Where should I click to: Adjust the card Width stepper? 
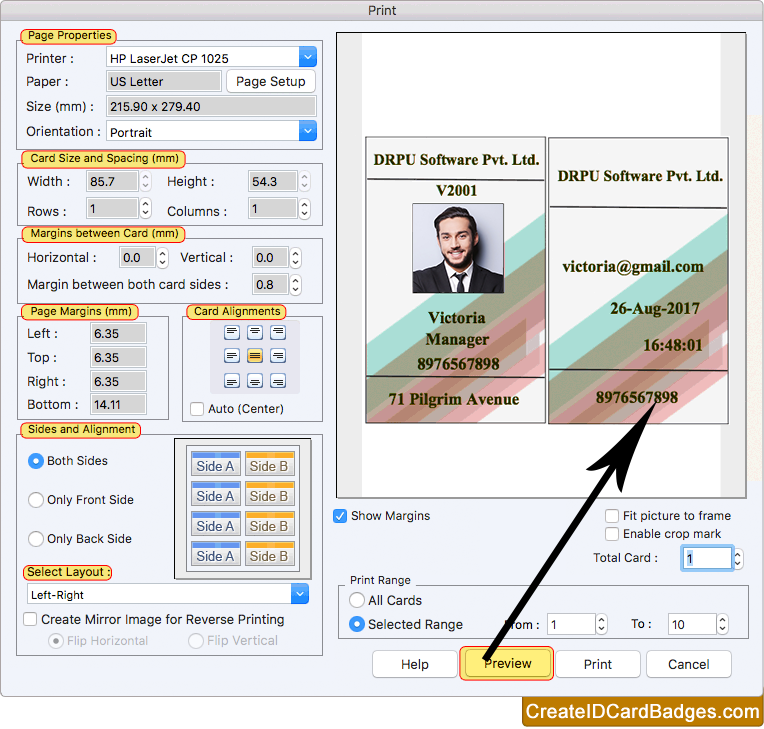pyautogui.click(x=146, y=181)
